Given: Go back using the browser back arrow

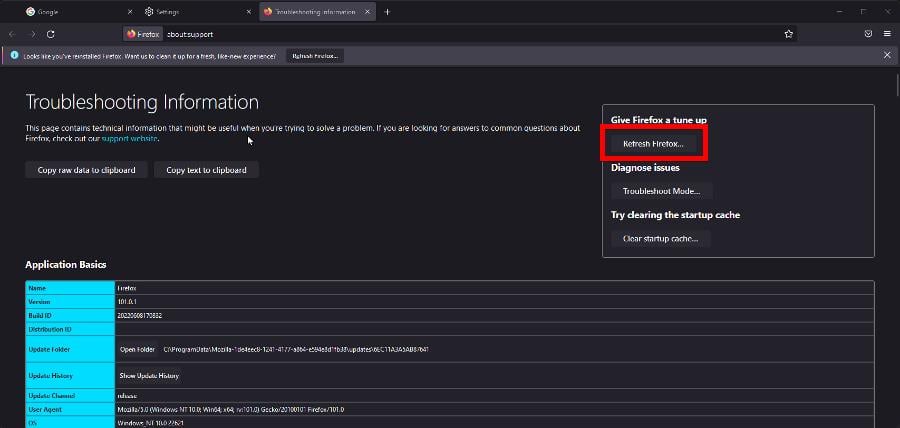Looking at the screenshot, I should click(x=12, y=34).
